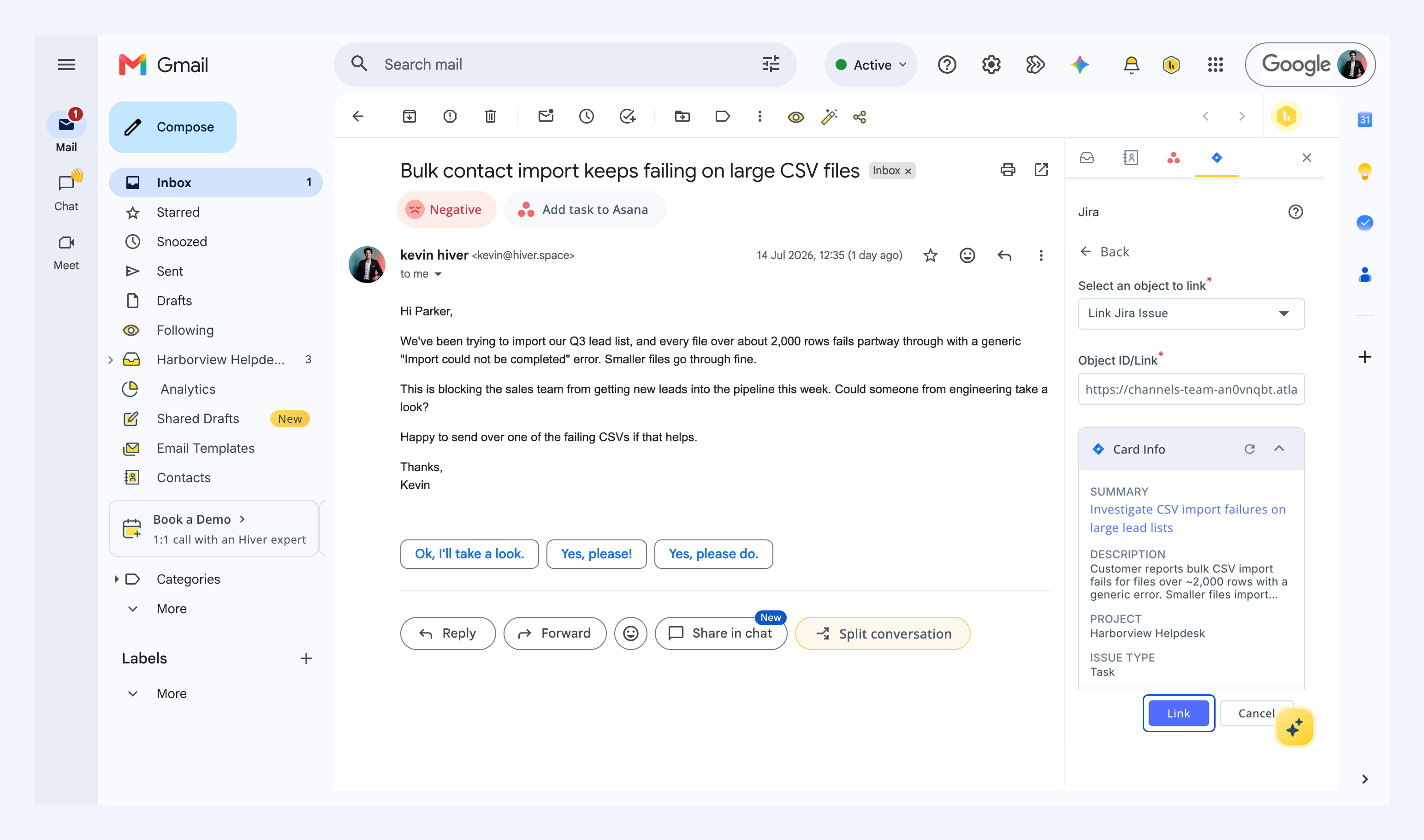This screenshot has height=840, width=1424.
Task: Go Back in the Jira panel
Action: pos(1104,251)
